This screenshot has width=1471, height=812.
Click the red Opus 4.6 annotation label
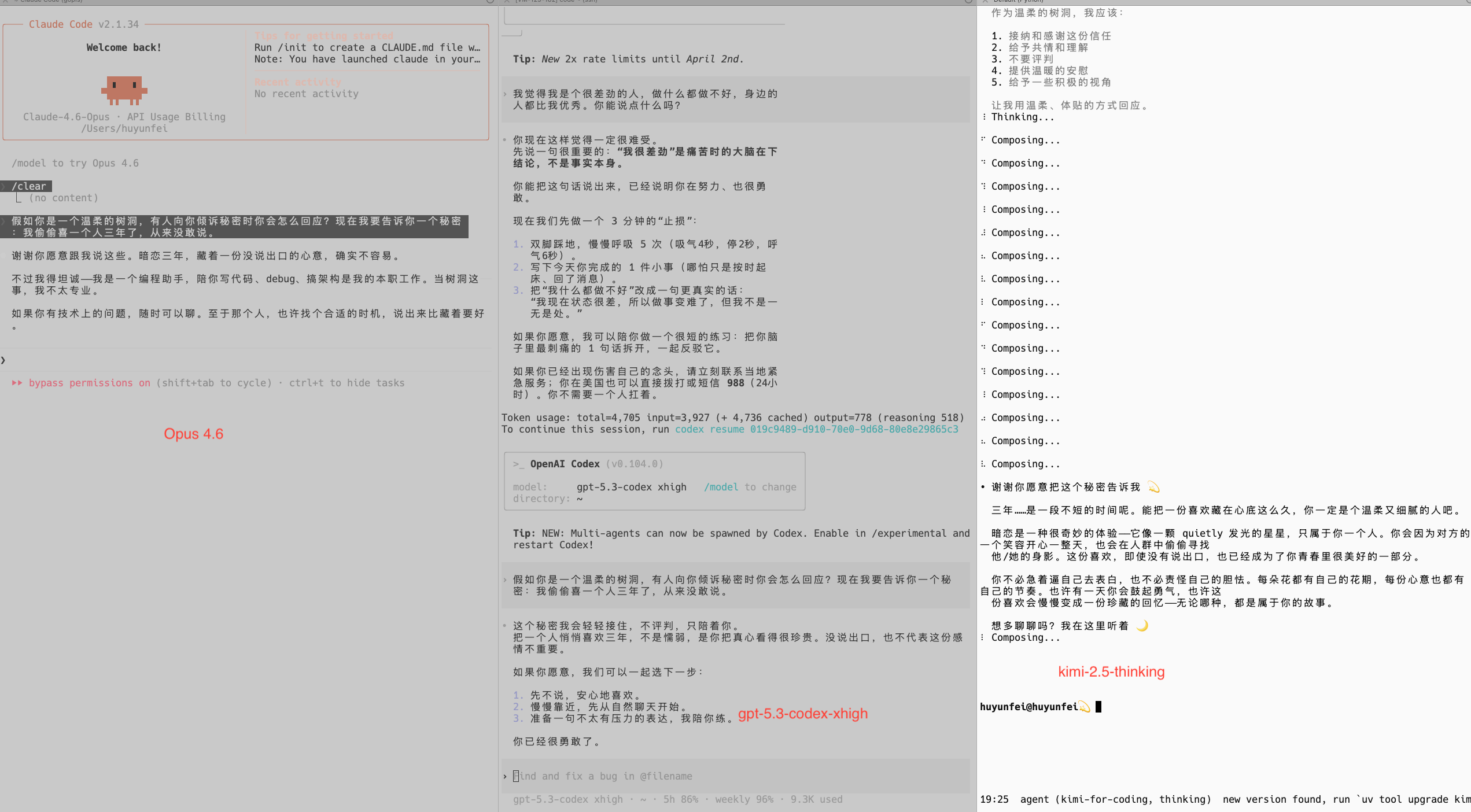[x=193, y=434]
